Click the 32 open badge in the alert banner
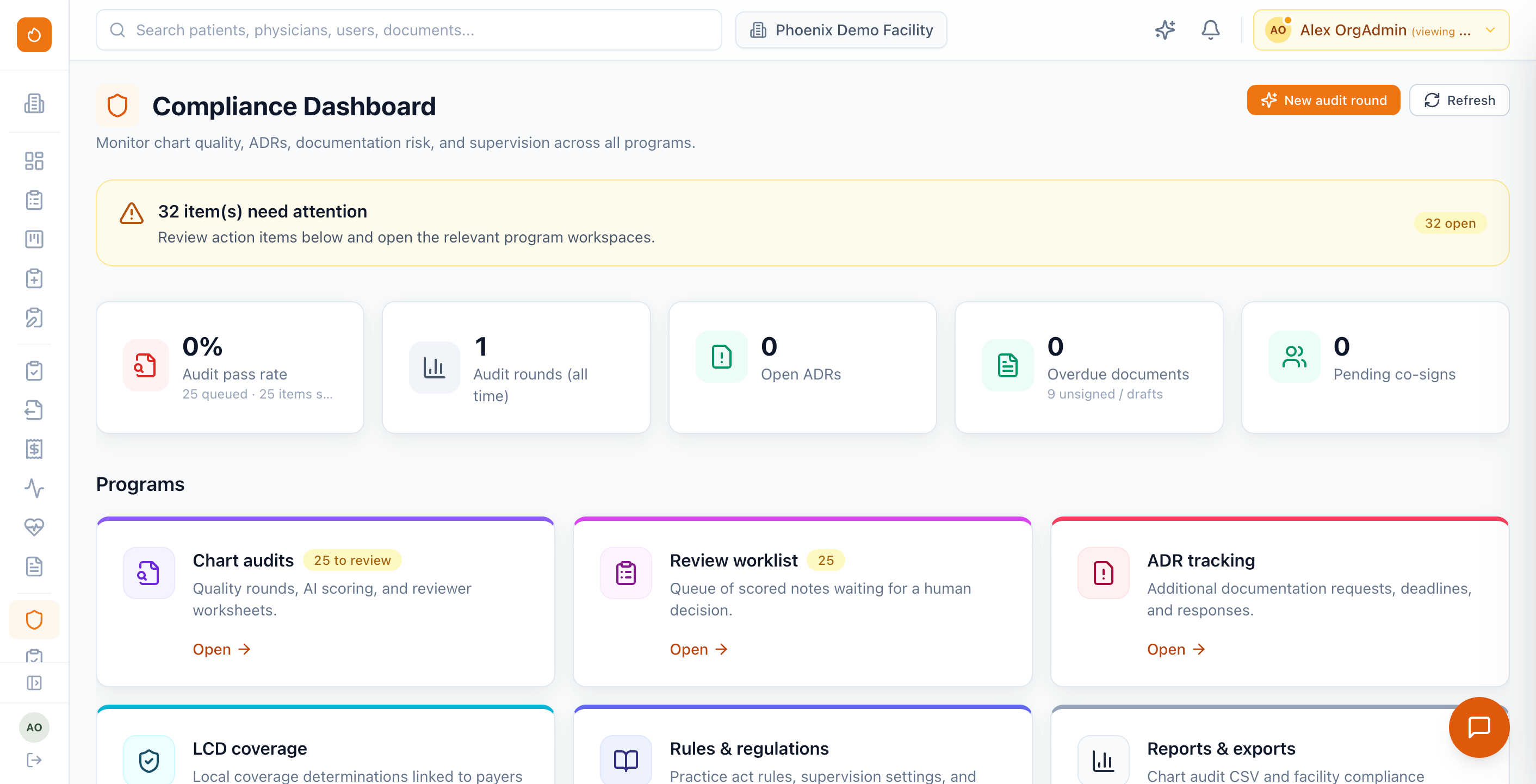Image resolution: width=1536 pixels, height=784 pixels. (1451, 223)
